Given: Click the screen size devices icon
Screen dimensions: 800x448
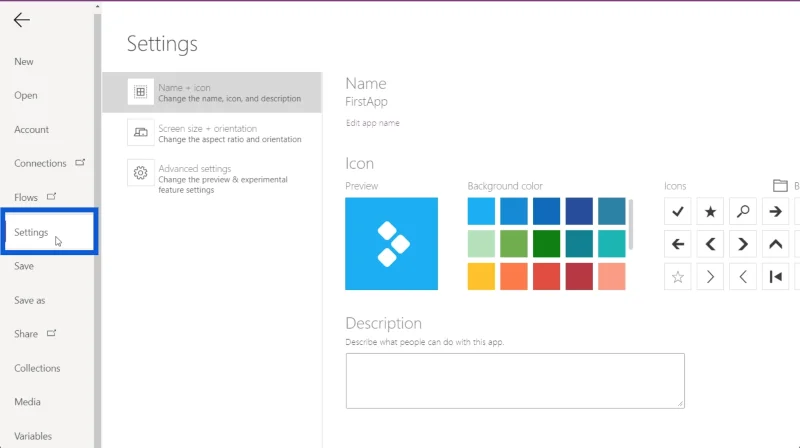Looking at the screenshot, I should (x=140, y=132).
